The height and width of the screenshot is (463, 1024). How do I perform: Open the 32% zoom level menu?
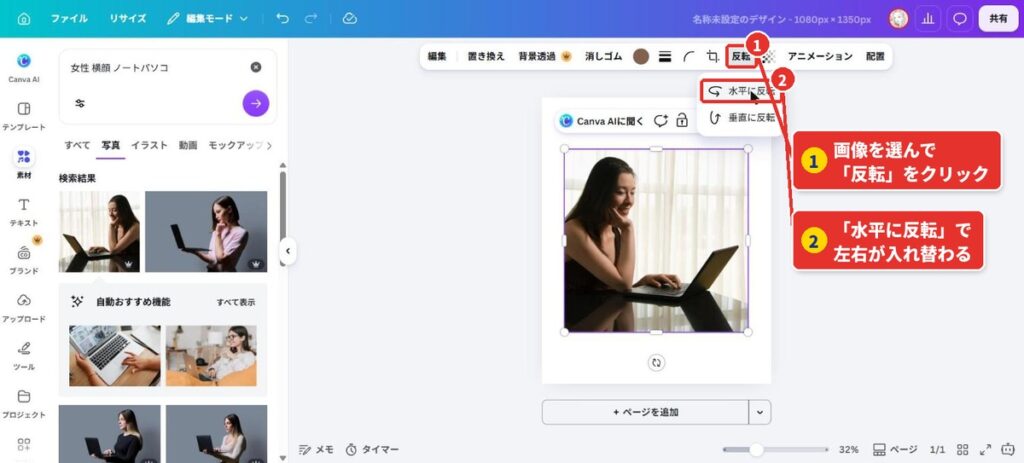click(x=848, y=450)
